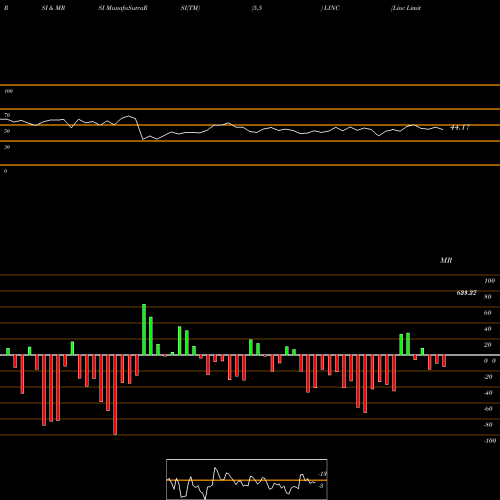Click the MR axis label 60
The width and height of the screenshot is (500, 500).
[x=488, y=313]
